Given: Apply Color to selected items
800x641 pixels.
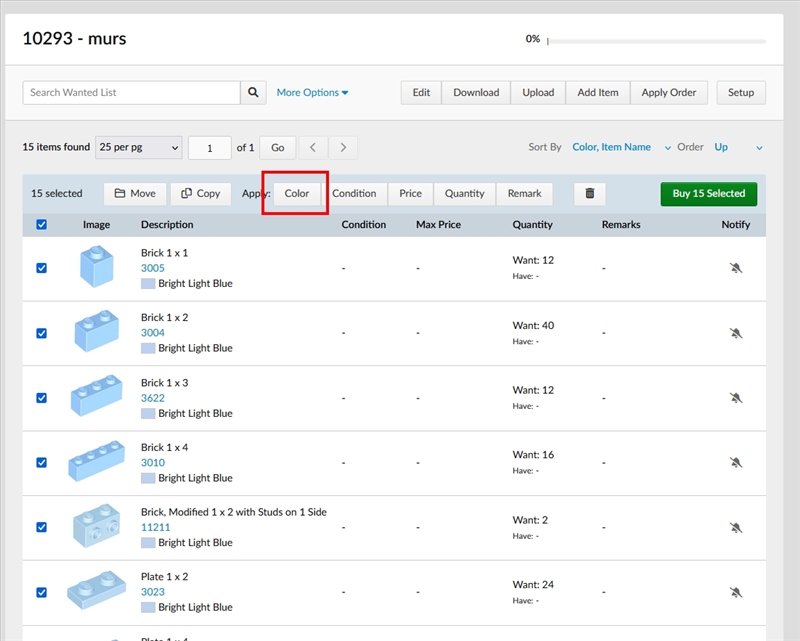Looking at the screenshot, I should click(x=297, y=193).
